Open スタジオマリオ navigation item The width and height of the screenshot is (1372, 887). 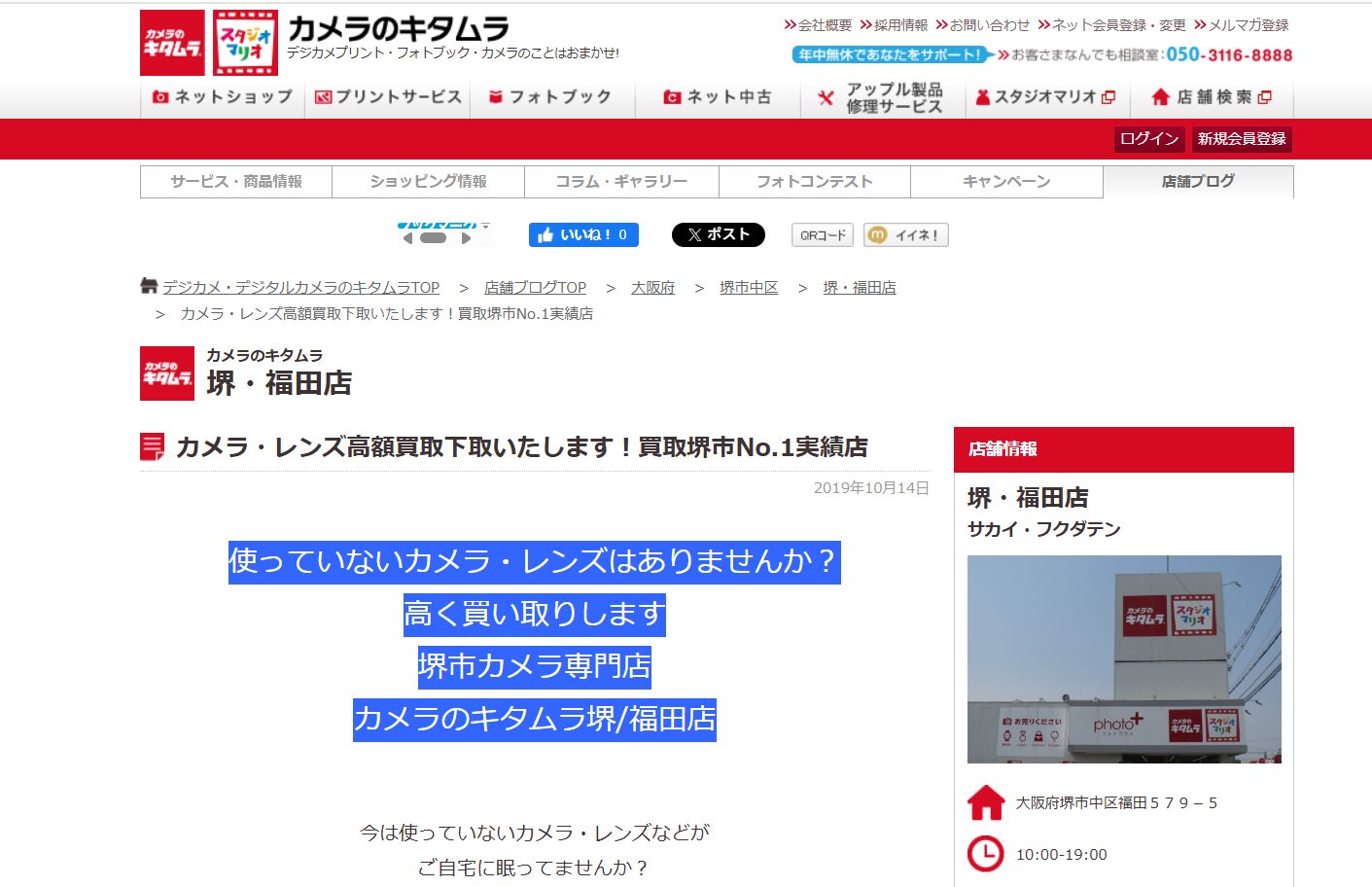[1046, 97]
